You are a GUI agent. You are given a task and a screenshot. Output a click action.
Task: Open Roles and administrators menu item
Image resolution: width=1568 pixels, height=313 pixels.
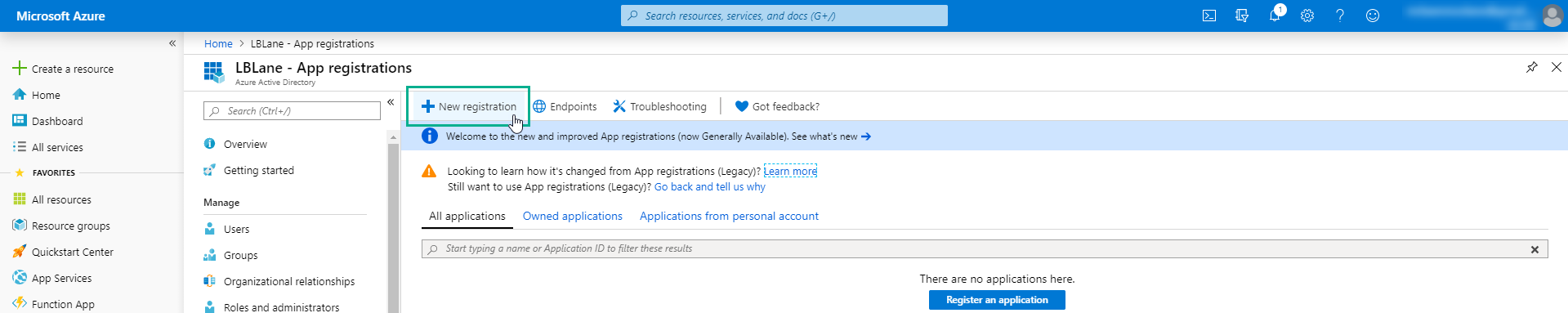[281, 307]
